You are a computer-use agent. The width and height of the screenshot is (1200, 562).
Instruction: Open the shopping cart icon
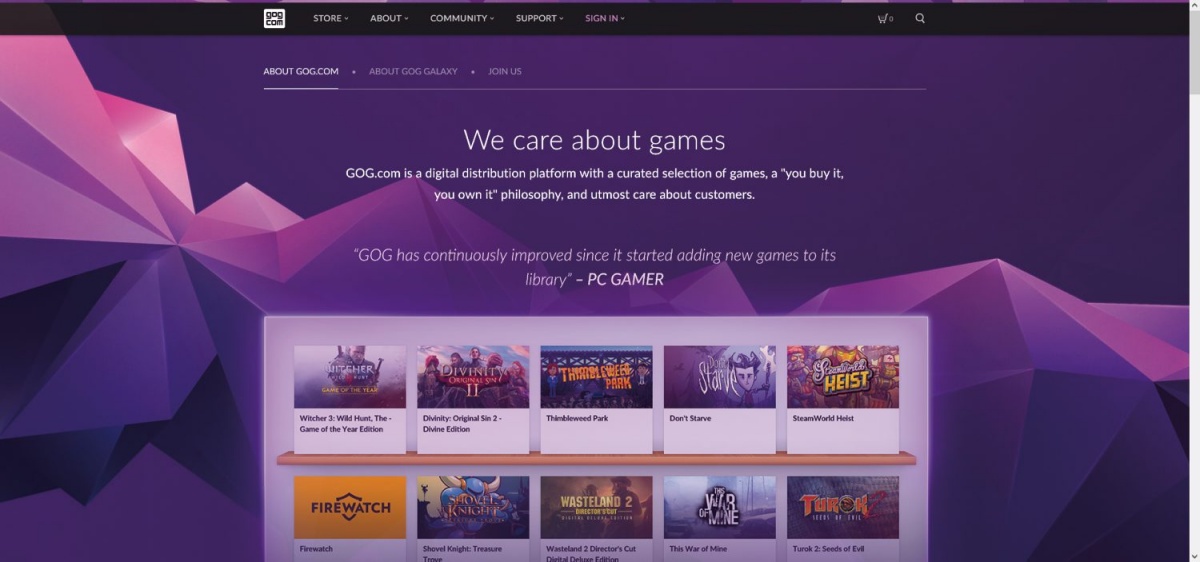point(884,18)
